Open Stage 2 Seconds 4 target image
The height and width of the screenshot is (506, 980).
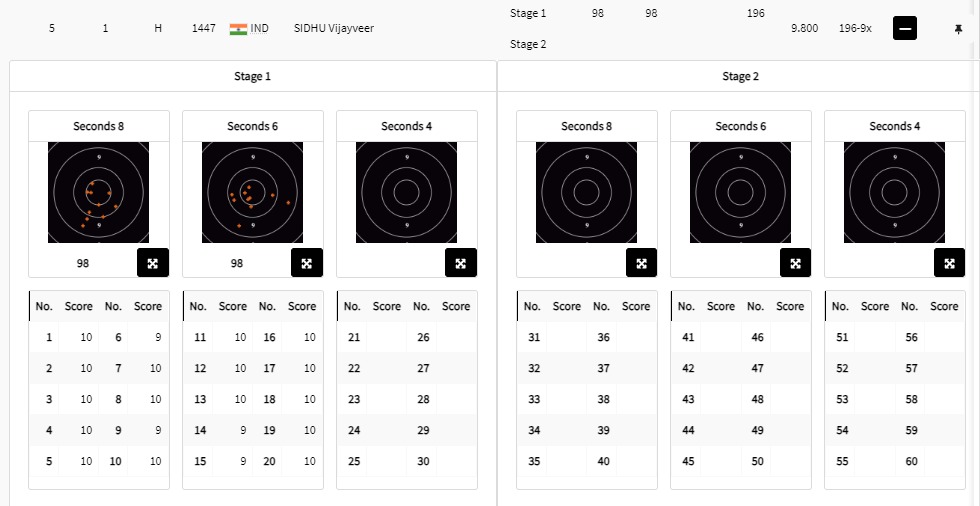894,192
